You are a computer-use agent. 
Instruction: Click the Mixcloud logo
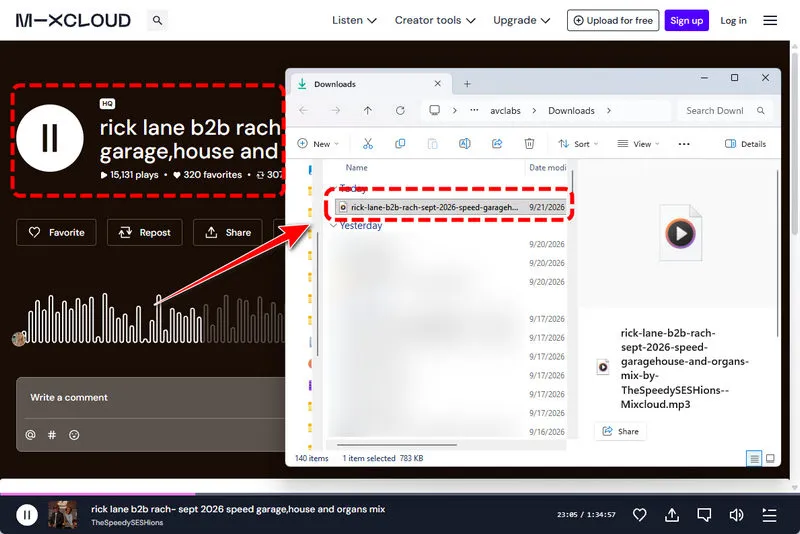[x=73, y=20]
